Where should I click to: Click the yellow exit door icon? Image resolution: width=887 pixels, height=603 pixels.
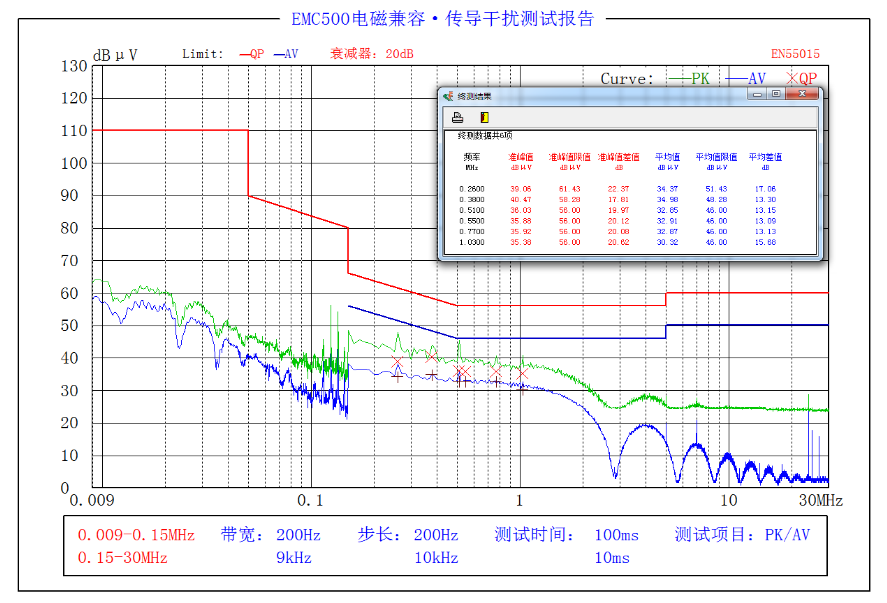click(484, 117)
